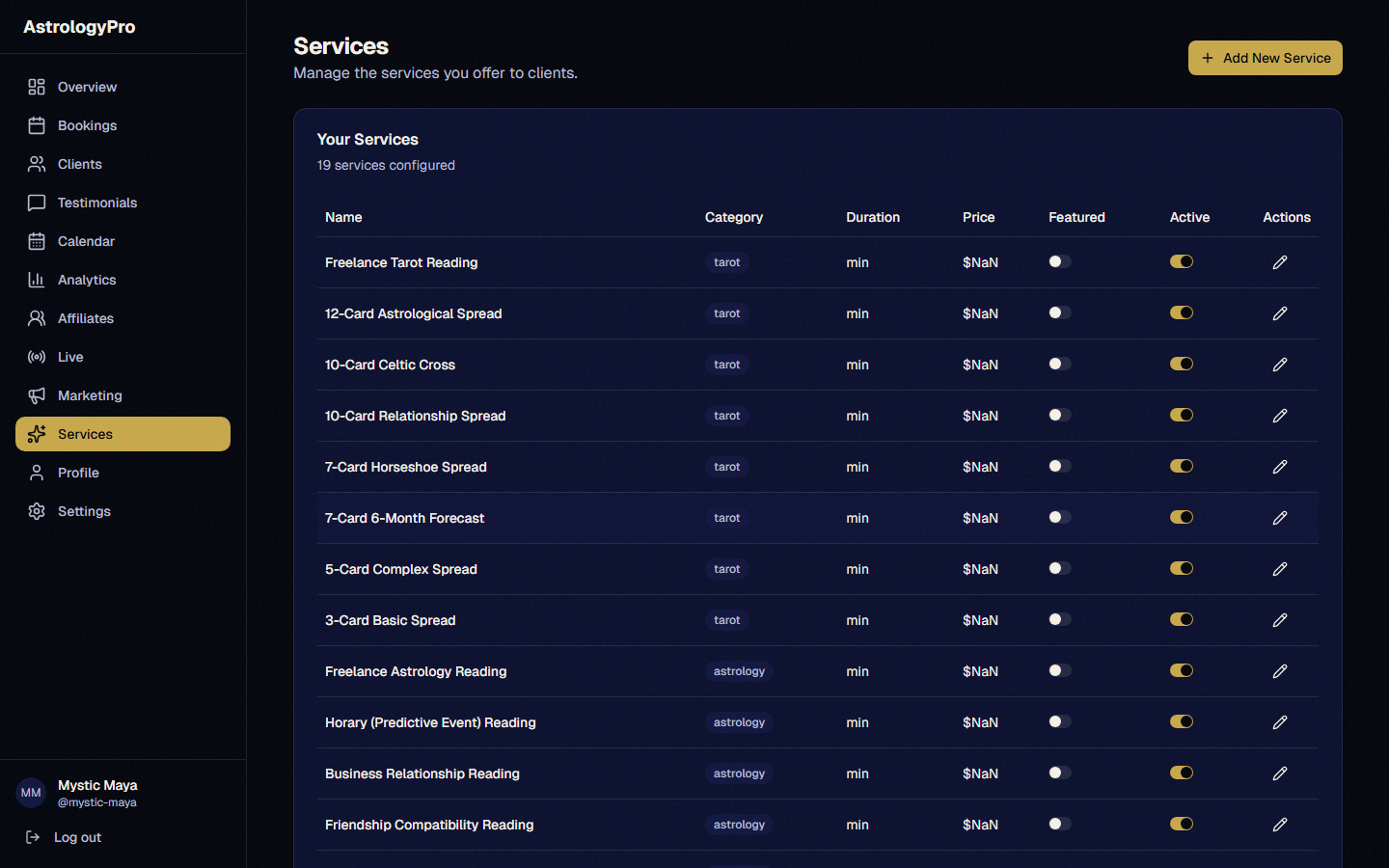Image resolution: width=1389 pixels, height=868 pixels.
Task: Click the Services sparkle icon
Action: [x=37, y=434]
